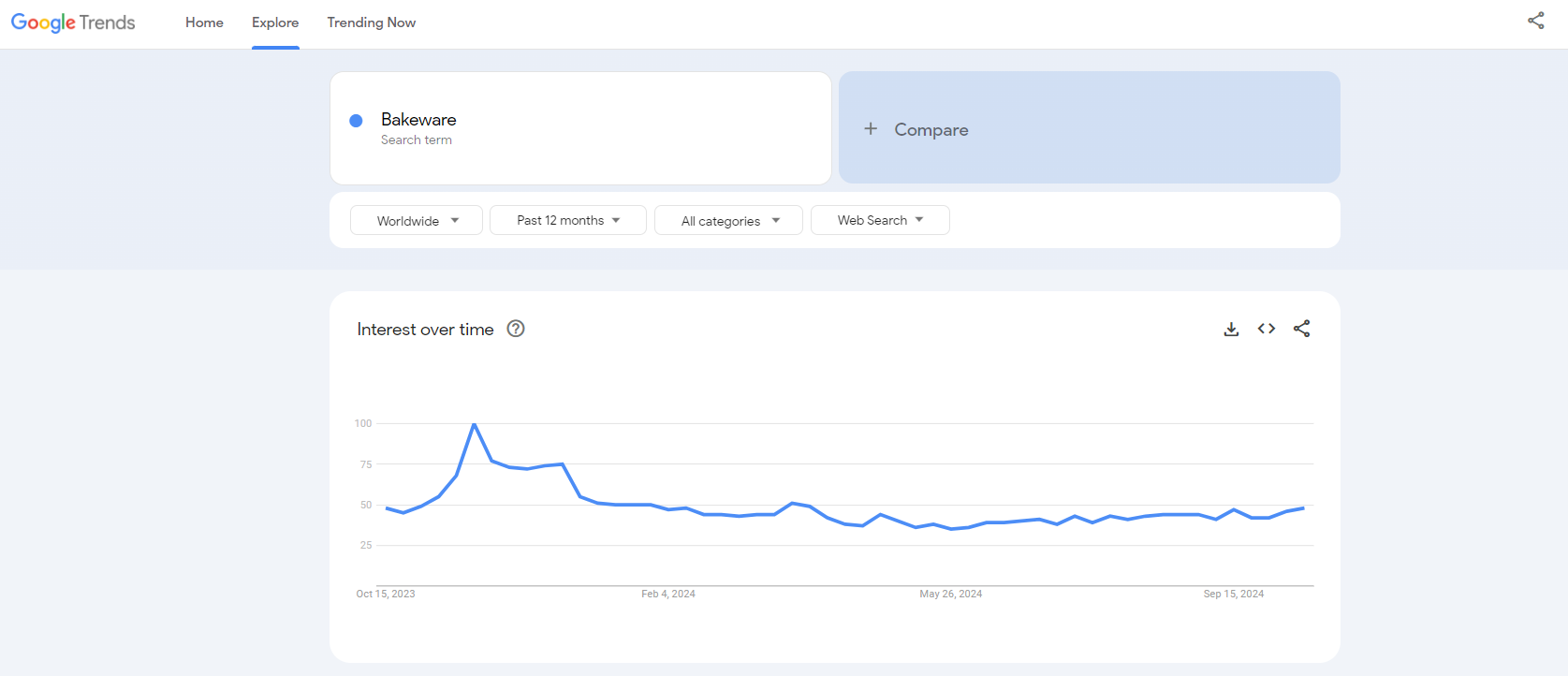1568x676 pixels.
Task: Click the page share icon in header
Action: point(1536,21)
